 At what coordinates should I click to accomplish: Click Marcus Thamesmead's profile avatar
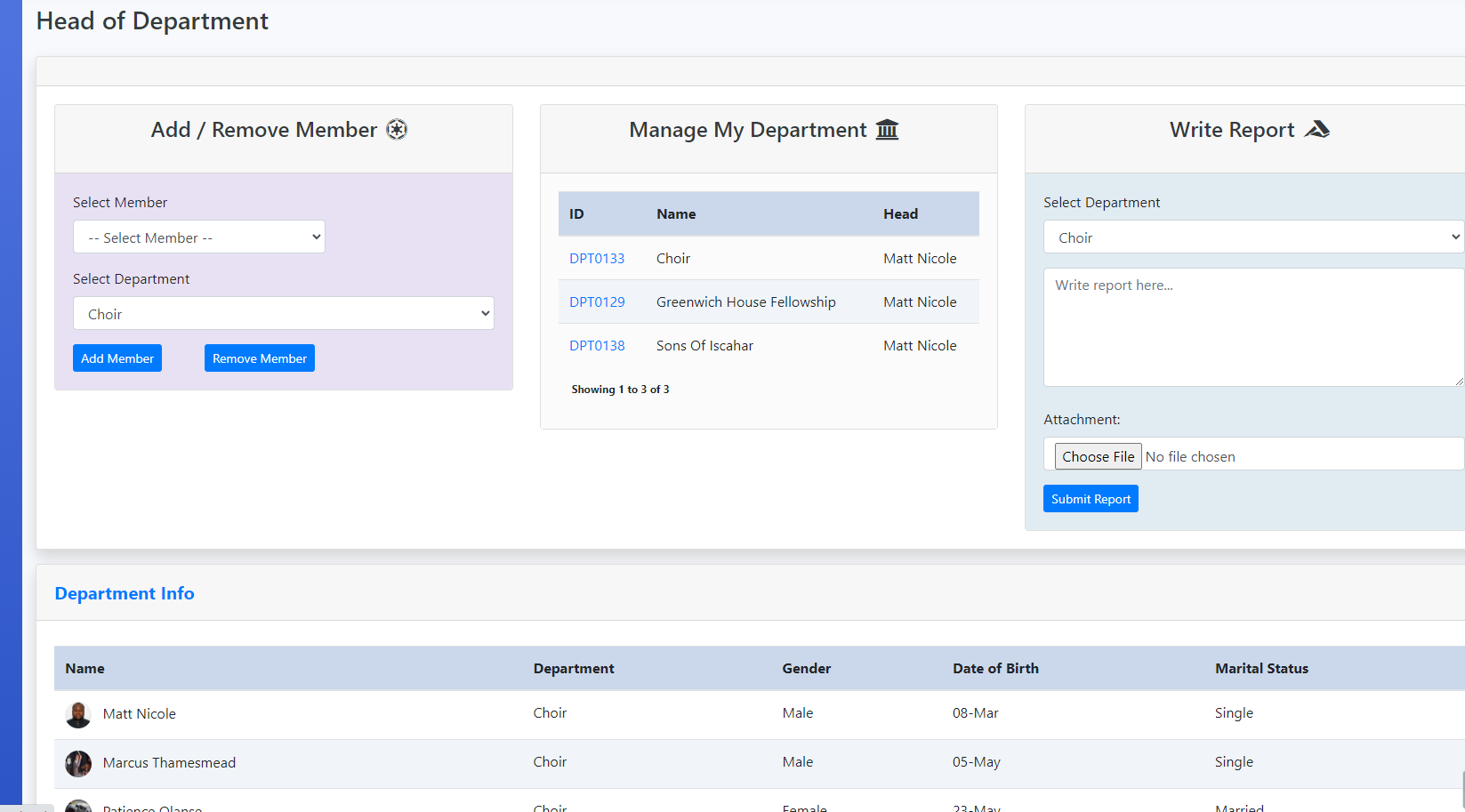point(78,763)
